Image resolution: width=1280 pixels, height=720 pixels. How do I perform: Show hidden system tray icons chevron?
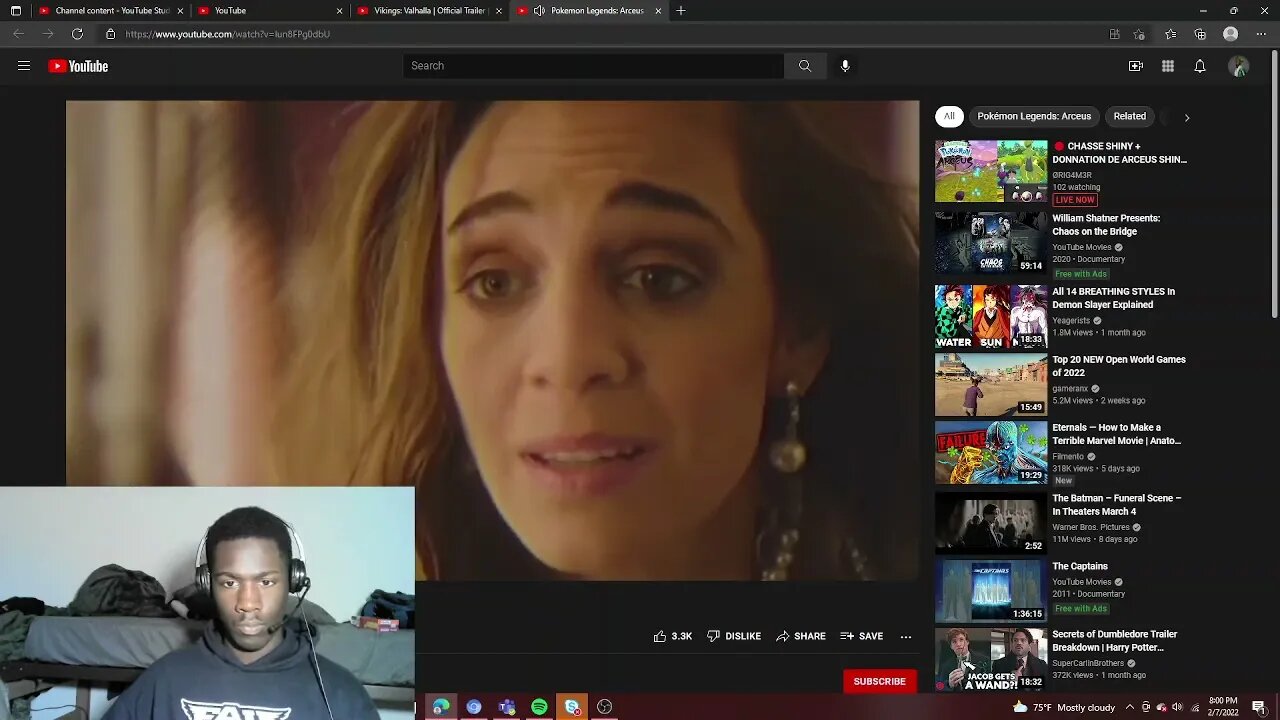coord(1128,707)
